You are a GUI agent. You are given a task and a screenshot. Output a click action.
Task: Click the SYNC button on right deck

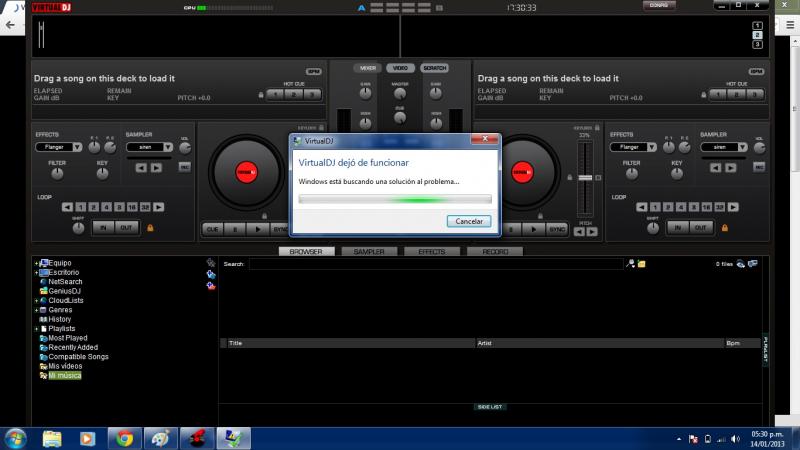coord(557,229)
